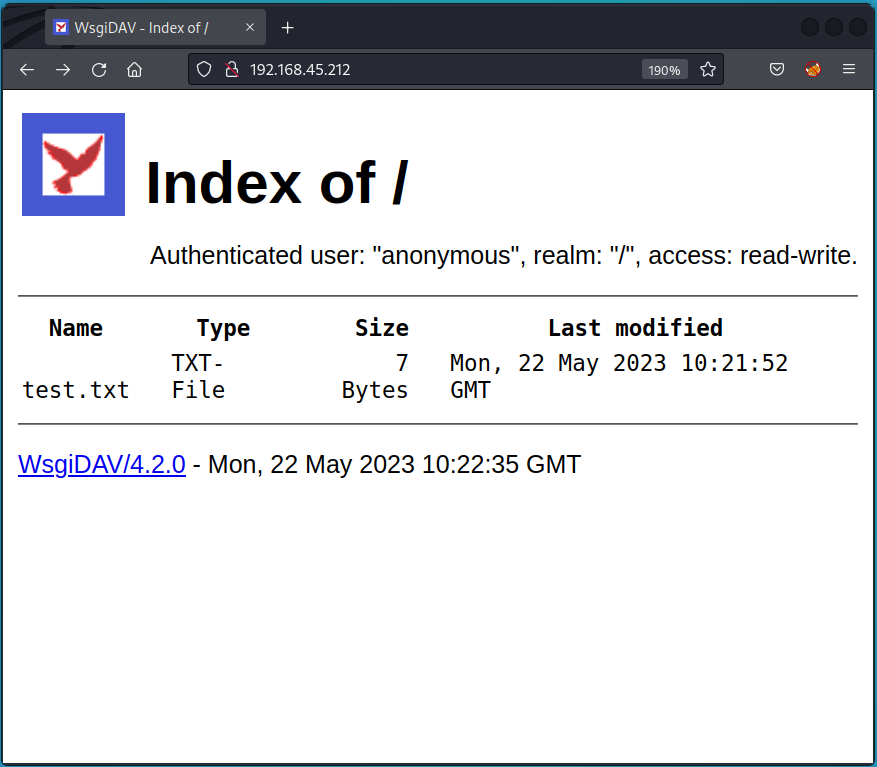Viewport: 877px width, 767px height.
Task: Open the tracking protection shield icon
Action: coord(205,70)
